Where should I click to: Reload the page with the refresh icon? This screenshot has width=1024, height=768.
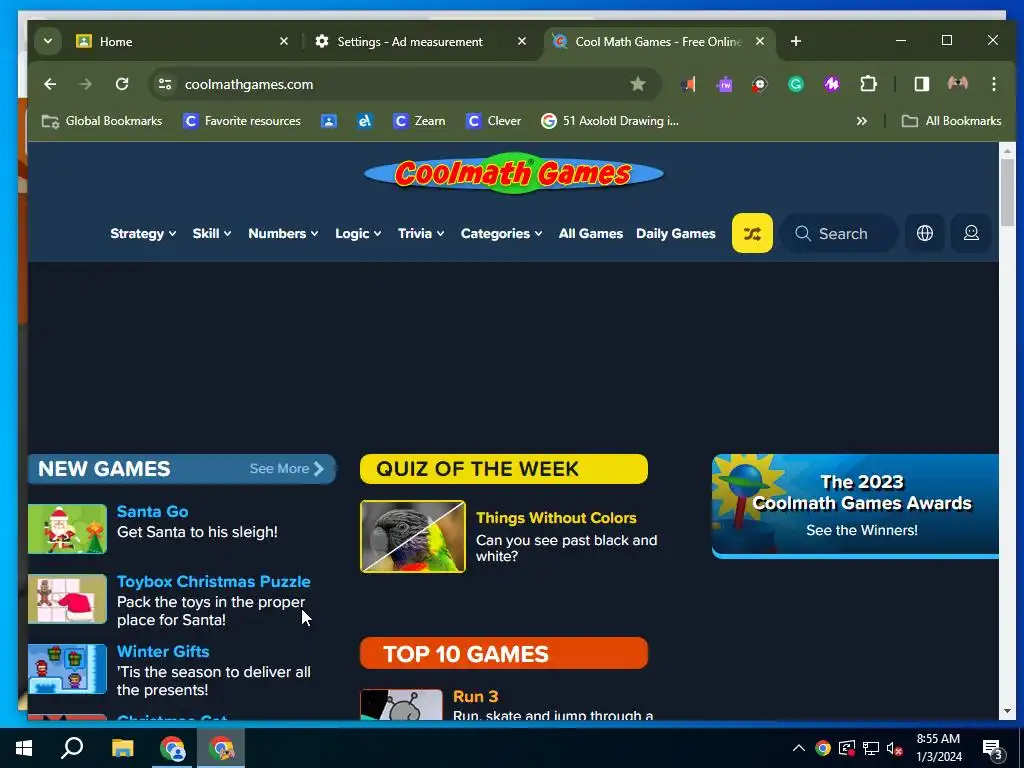click(x=122, y=84)
